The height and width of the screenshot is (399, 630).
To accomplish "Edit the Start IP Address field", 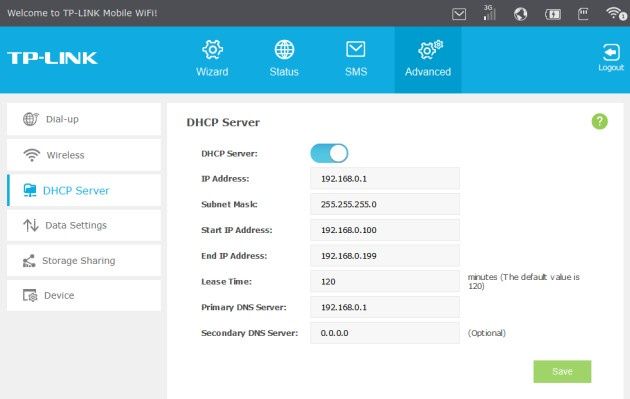I will (385, 230).
